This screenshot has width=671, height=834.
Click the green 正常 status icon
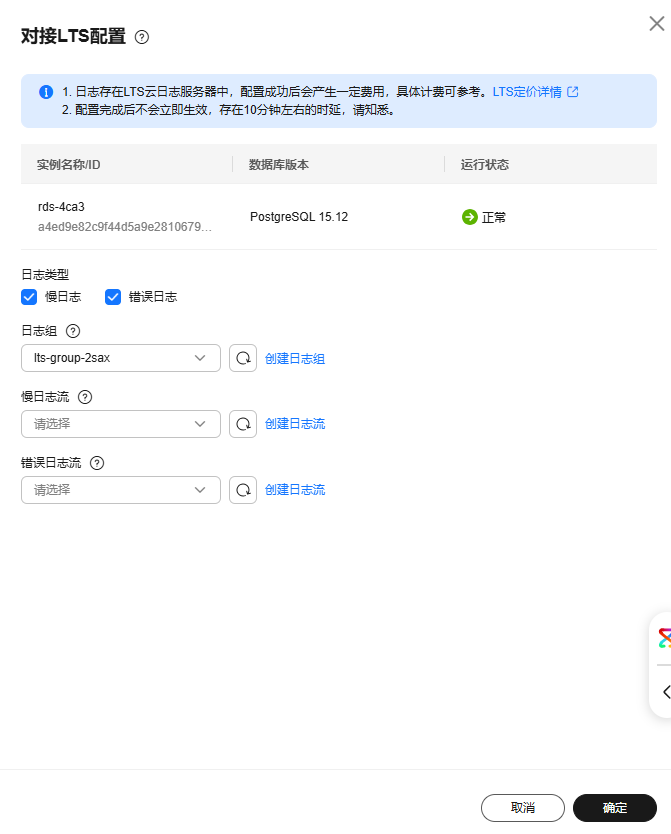[469, 217]
